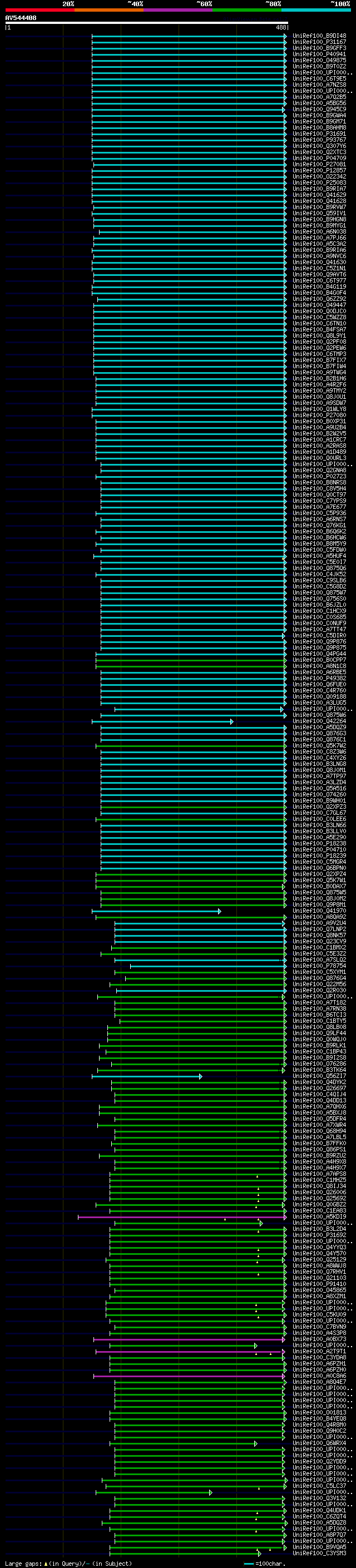
Task: Click the purple ~60% legend segment
Action: (x=179, y=10)
